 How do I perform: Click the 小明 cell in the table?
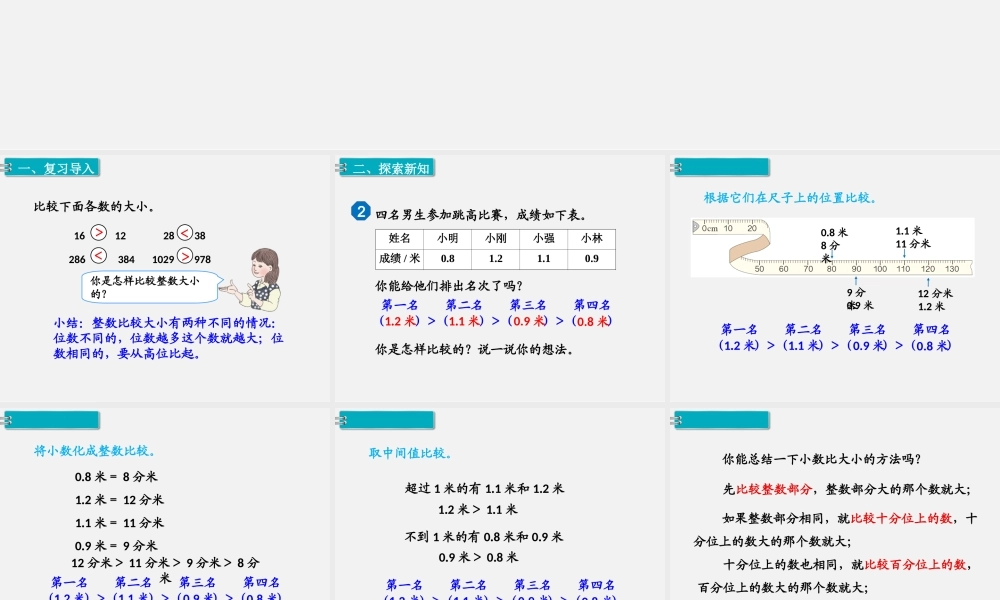tap(447, 238)
